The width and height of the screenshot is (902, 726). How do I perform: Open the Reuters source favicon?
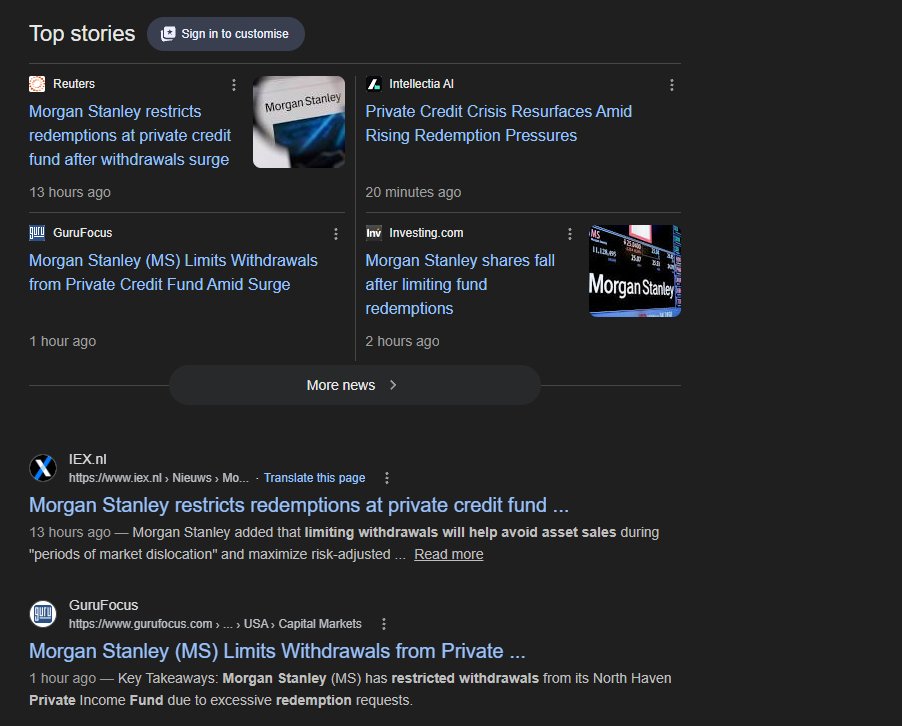(37, 84)
